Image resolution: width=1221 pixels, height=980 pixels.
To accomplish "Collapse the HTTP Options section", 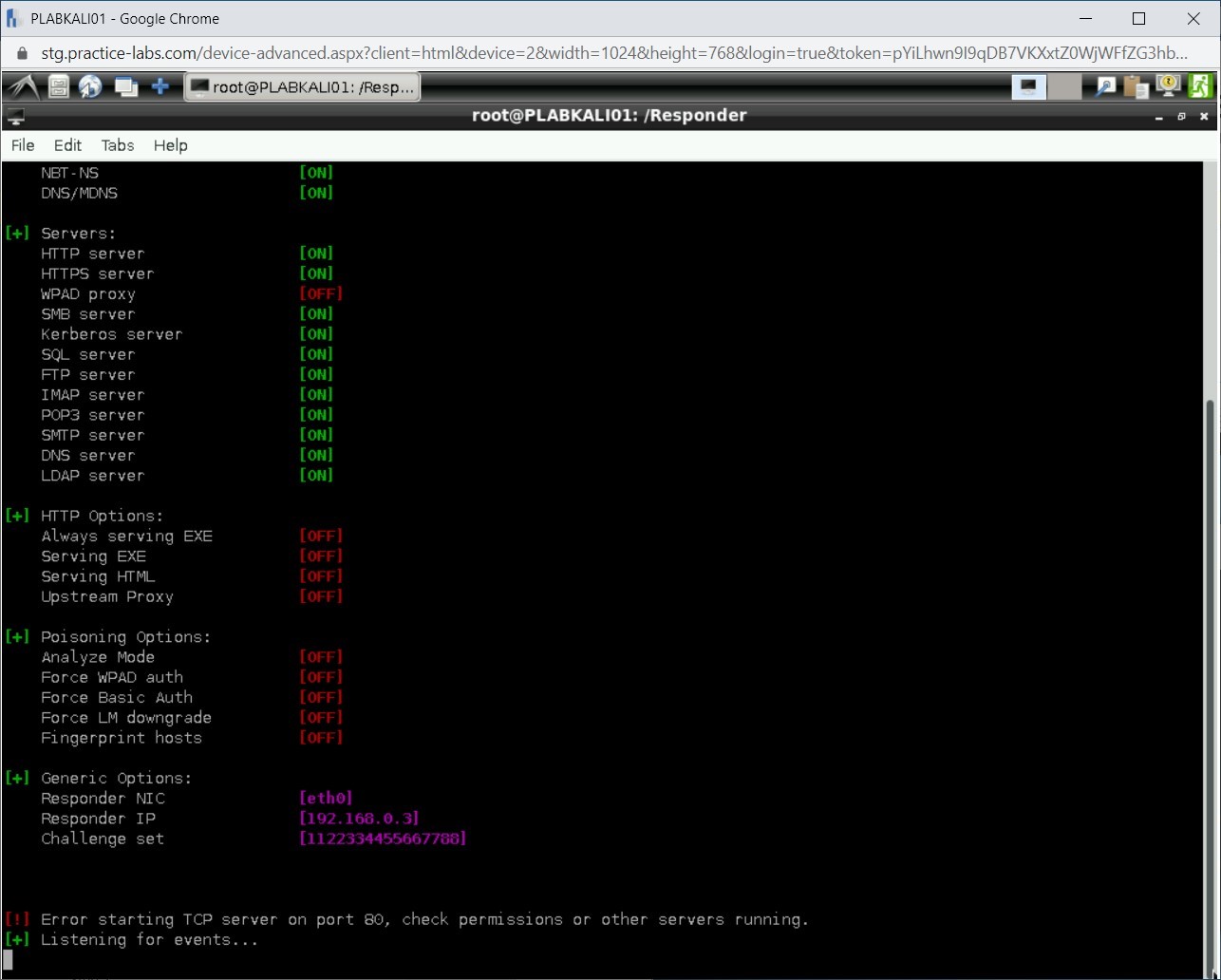I will point(16,516).
